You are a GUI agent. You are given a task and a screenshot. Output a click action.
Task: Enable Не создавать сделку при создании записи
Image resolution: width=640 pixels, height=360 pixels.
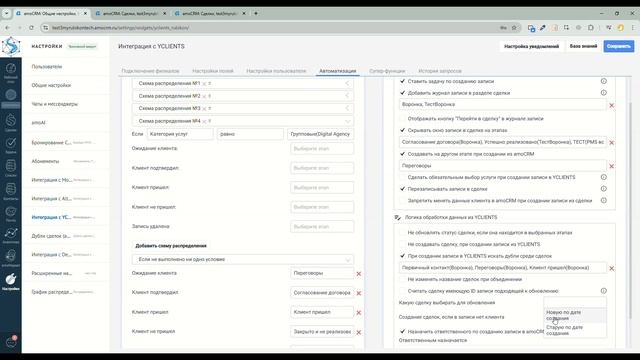click(x=402, y=244)
